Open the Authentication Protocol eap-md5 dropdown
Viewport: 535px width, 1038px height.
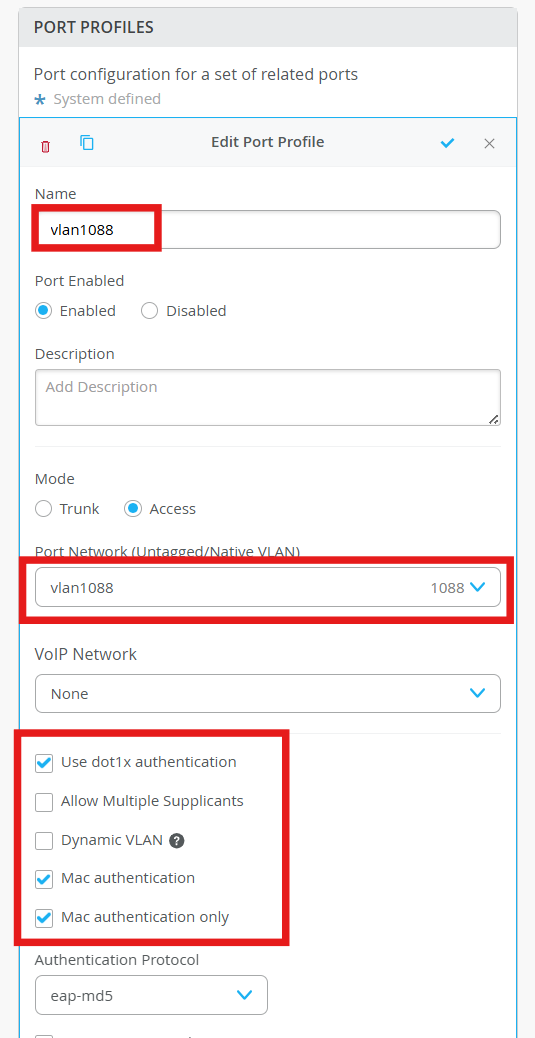click(151, 994)
